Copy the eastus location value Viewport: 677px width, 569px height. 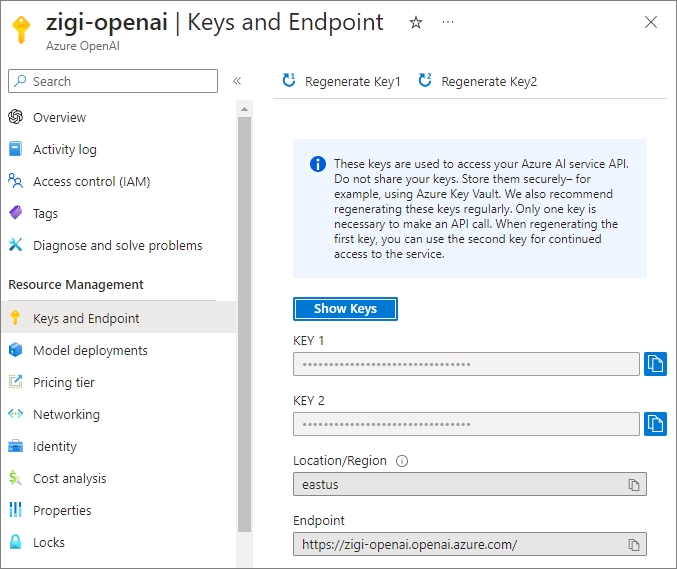pyautogui.click(x=633, y=484)
